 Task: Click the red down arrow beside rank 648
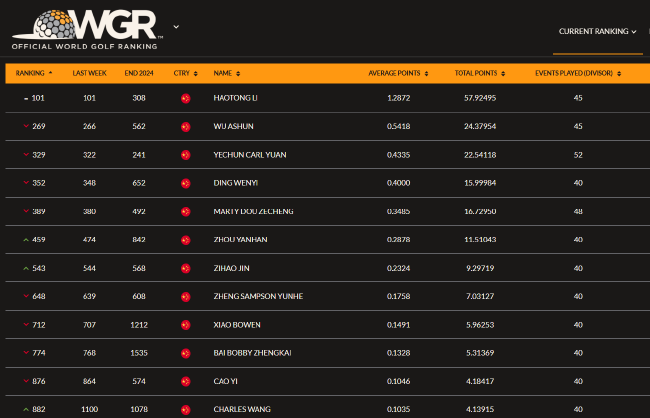pos(26,296)
